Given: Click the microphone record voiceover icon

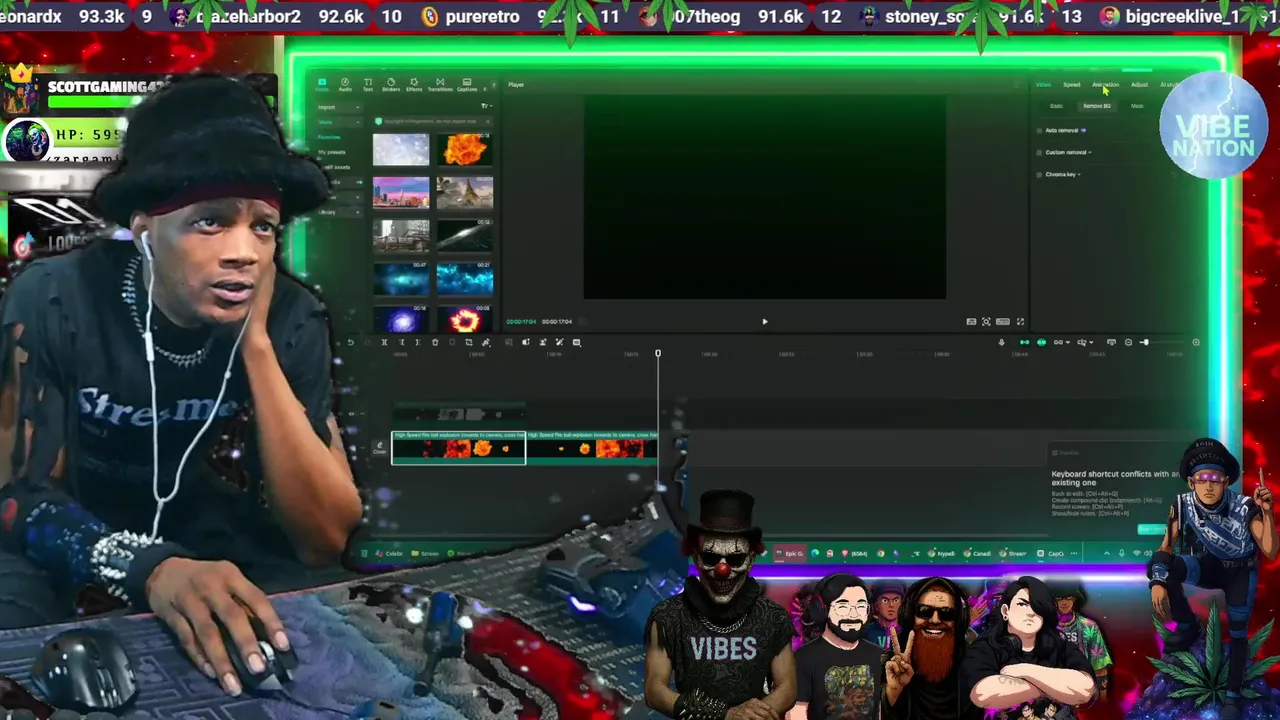Looking at the screenshot, I should pyautogui.click(x=1001, y=343).
